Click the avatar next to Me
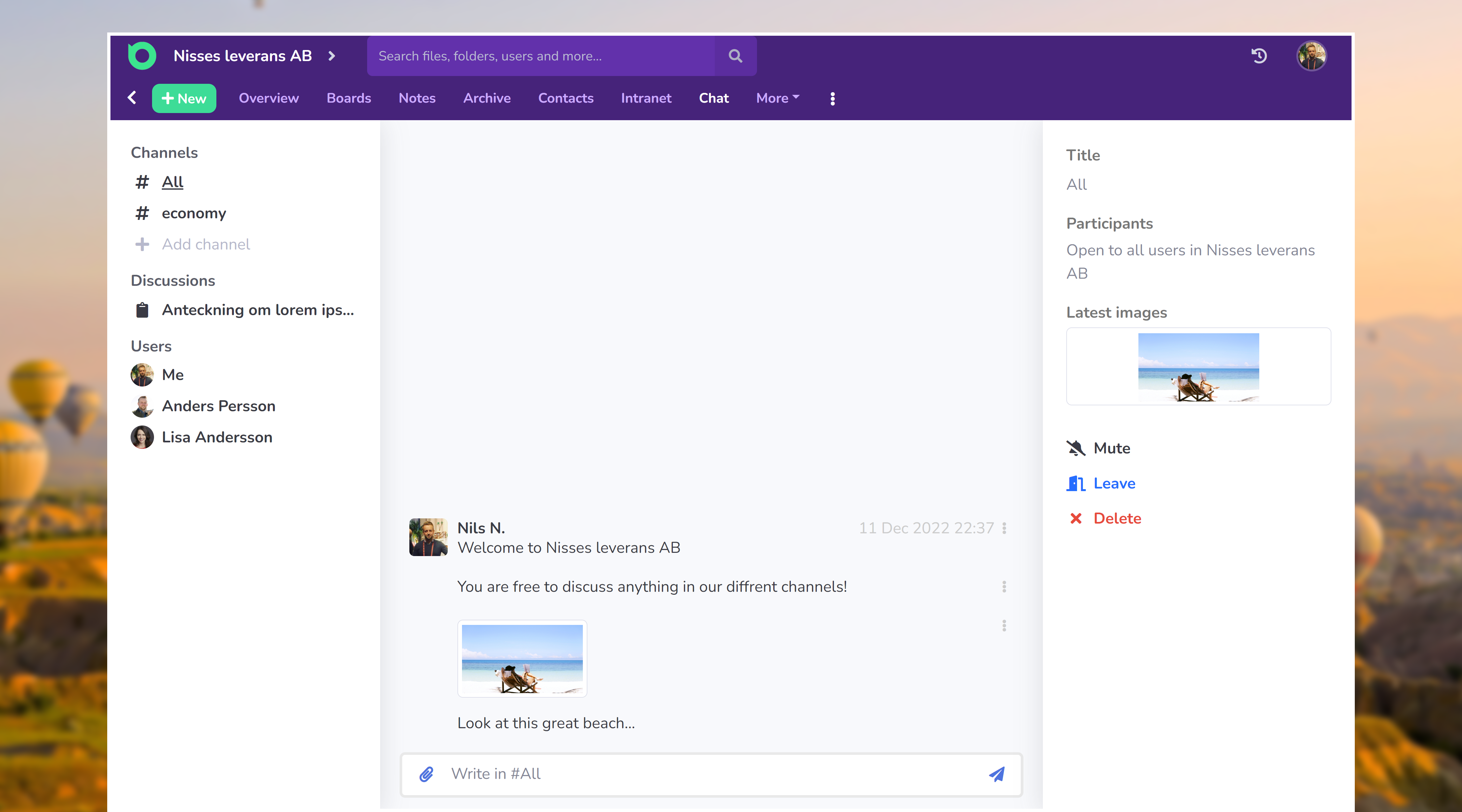This screenshot has height=812, width=1462. click(x=142, y=374)
